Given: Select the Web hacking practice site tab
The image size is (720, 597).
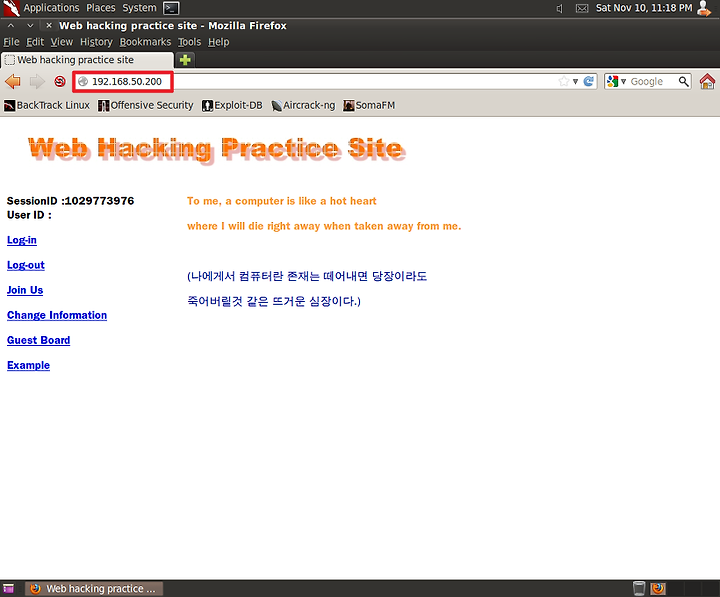Looking at the screenshot, I should [88, 60].
